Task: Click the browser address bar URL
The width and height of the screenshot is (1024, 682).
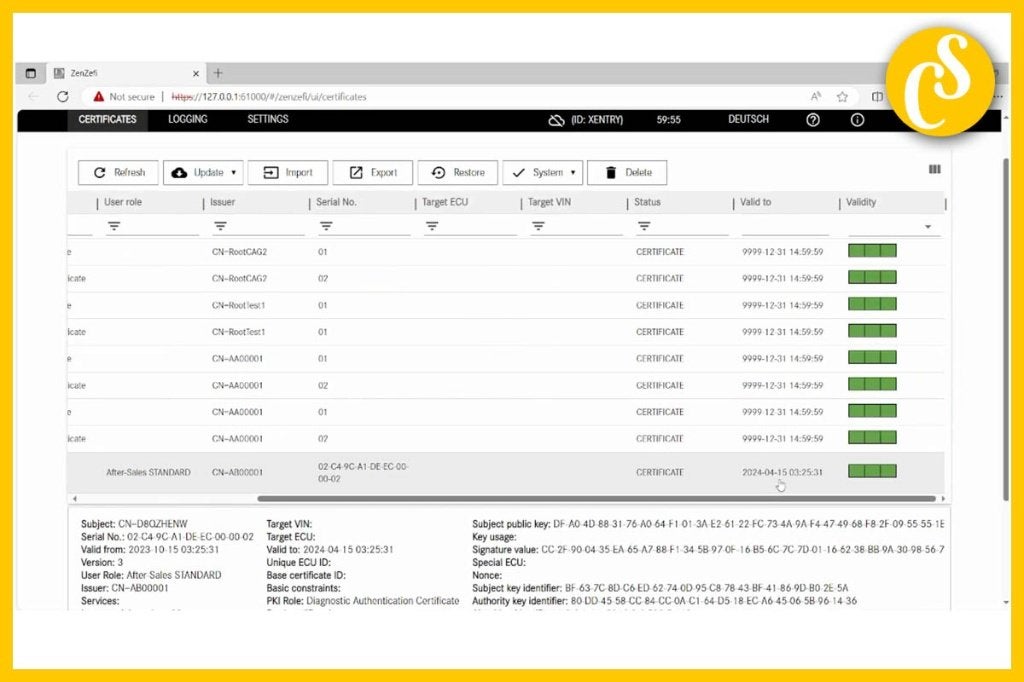Action: pos(268,97)
